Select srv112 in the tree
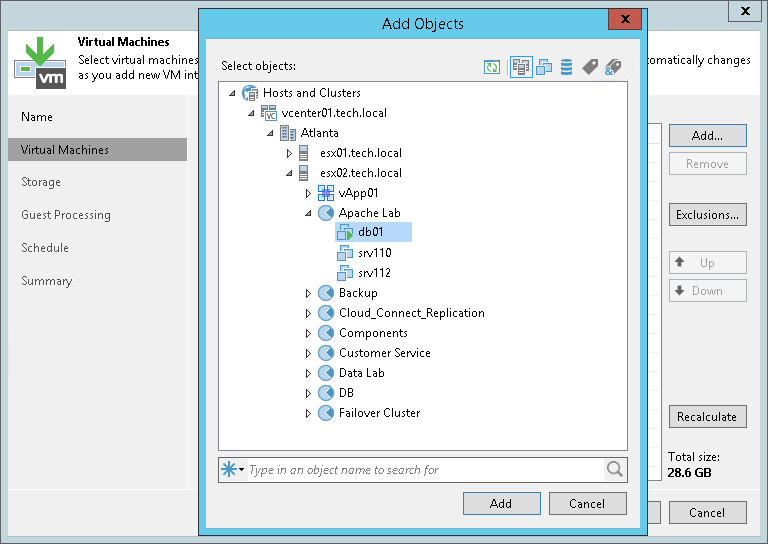Viewport: 768px width, 544px height. click(x=375, y=273)
